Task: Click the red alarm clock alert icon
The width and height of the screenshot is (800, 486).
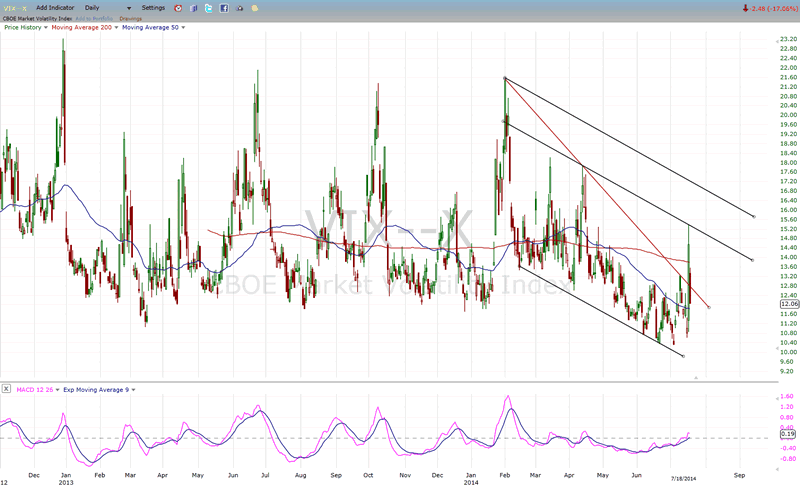Action: point(179,8)
